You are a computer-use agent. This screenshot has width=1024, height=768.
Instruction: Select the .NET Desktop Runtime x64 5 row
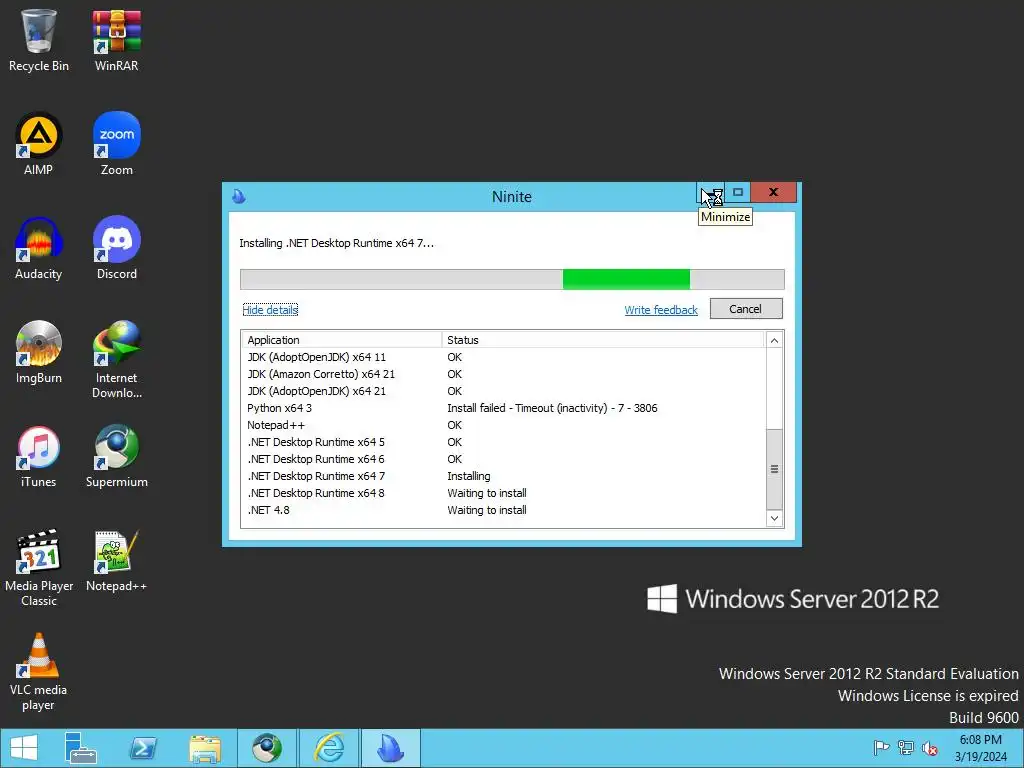[x=504, y=442]
